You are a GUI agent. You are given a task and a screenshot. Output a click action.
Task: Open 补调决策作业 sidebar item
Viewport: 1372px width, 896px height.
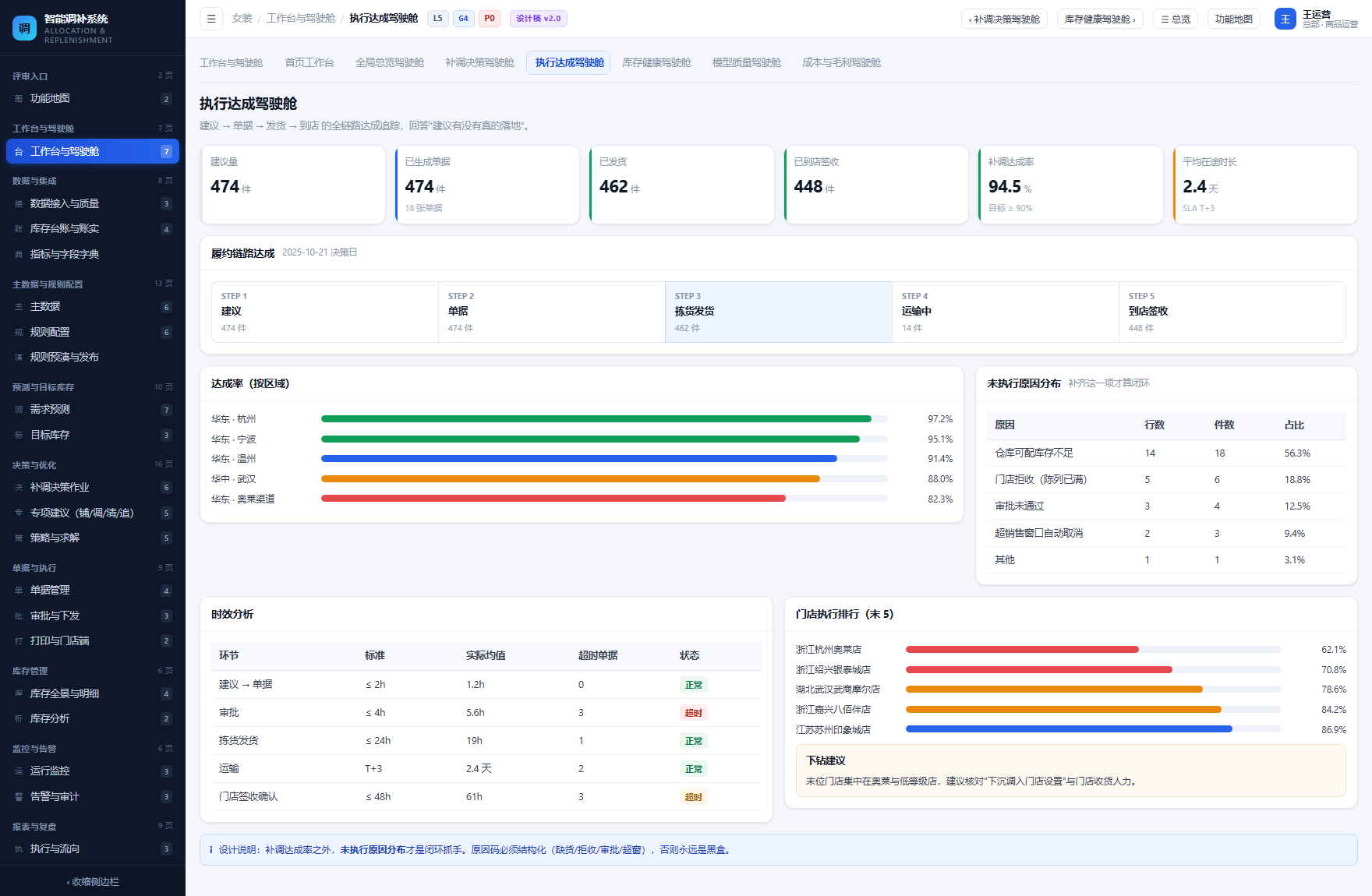(93, 487)
